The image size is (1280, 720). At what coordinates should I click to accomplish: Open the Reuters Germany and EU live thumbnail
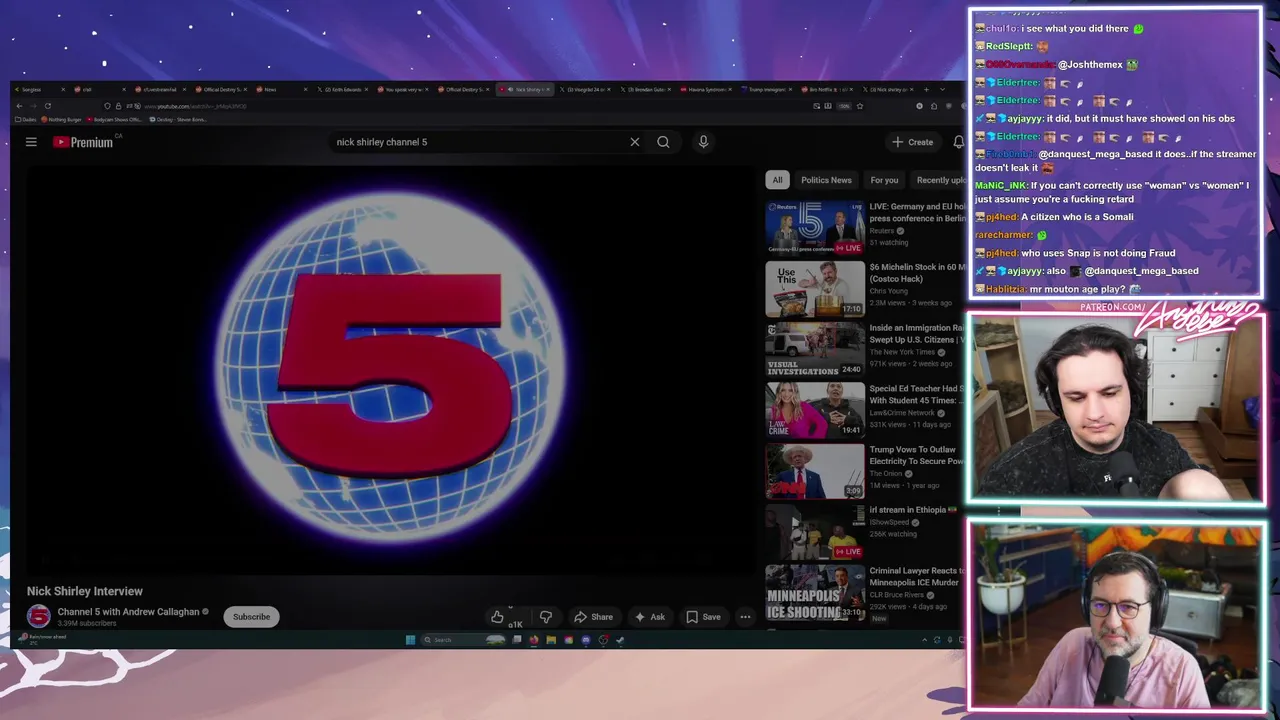tap(815, 228)
